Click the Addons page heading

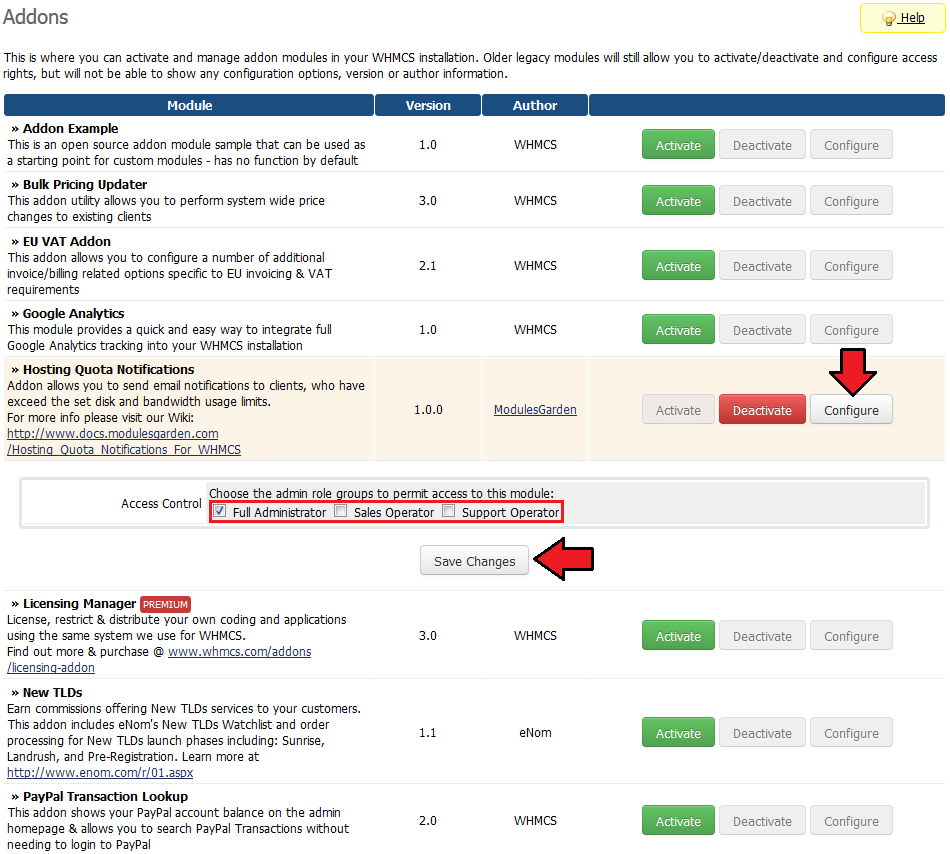36,17
